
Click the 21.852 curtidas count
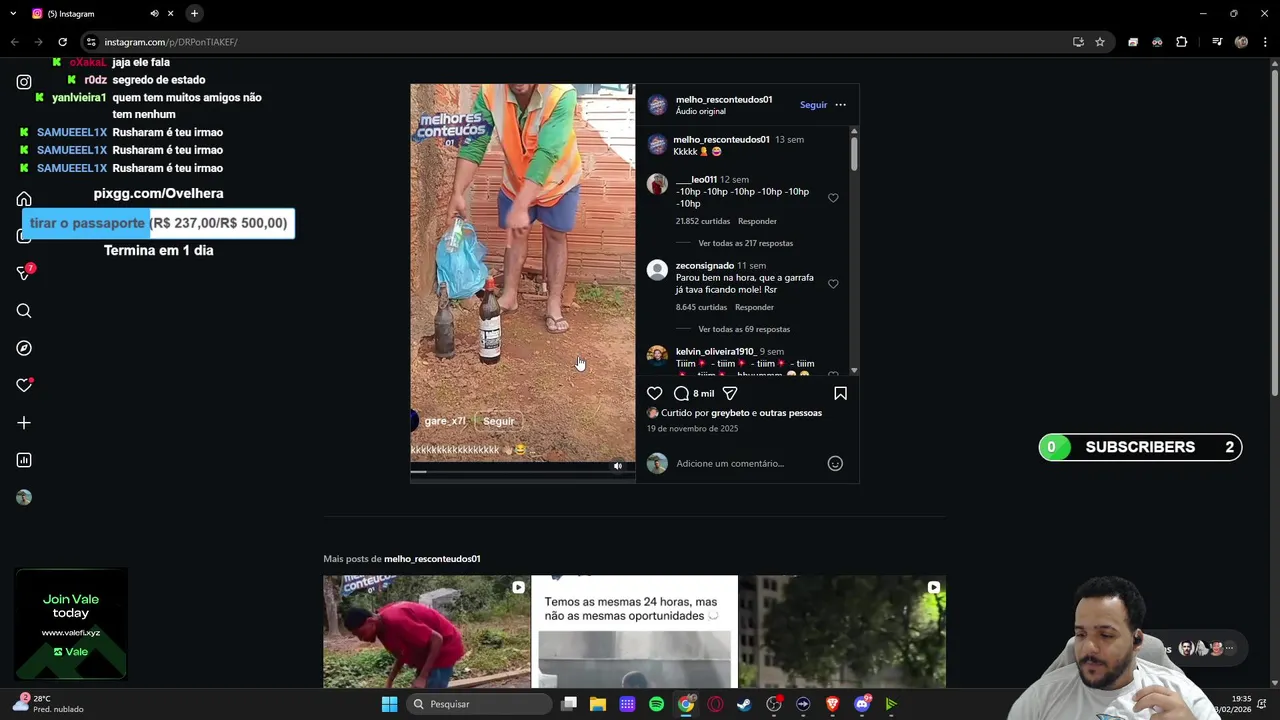tap(703, 221)
